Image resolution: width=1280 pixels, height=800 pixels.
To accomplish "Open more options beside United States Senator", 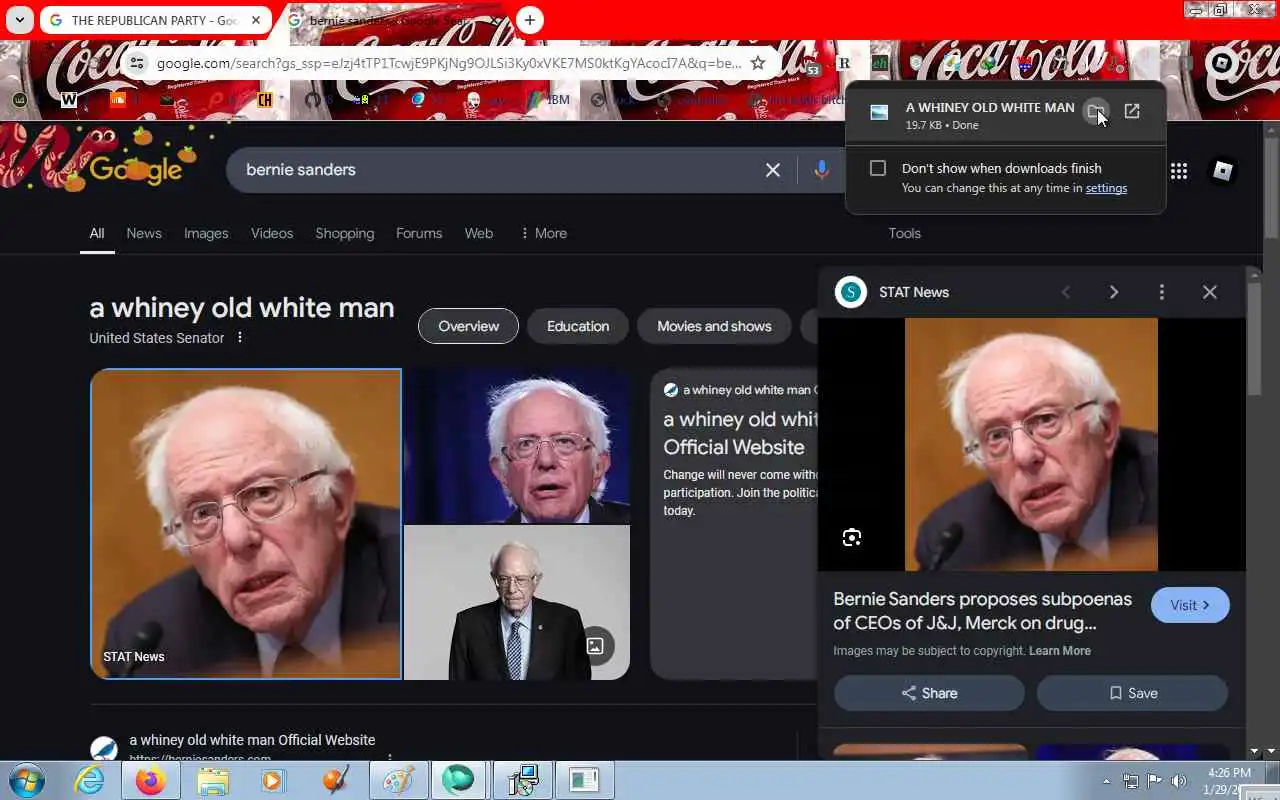I will point(240,338).
